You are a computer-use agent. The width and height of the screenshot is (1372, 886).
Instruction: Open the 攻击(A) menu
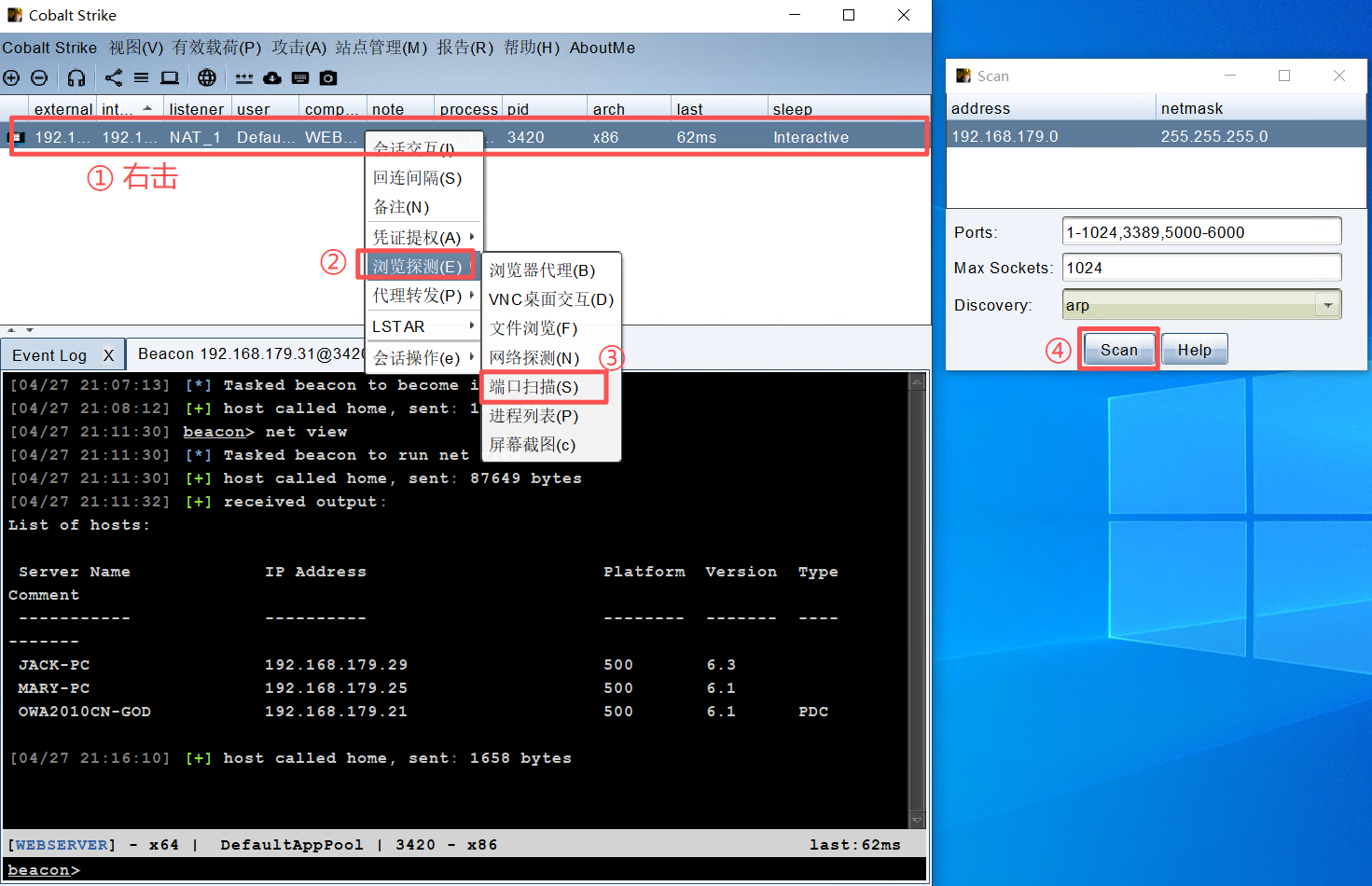(299, 48)
